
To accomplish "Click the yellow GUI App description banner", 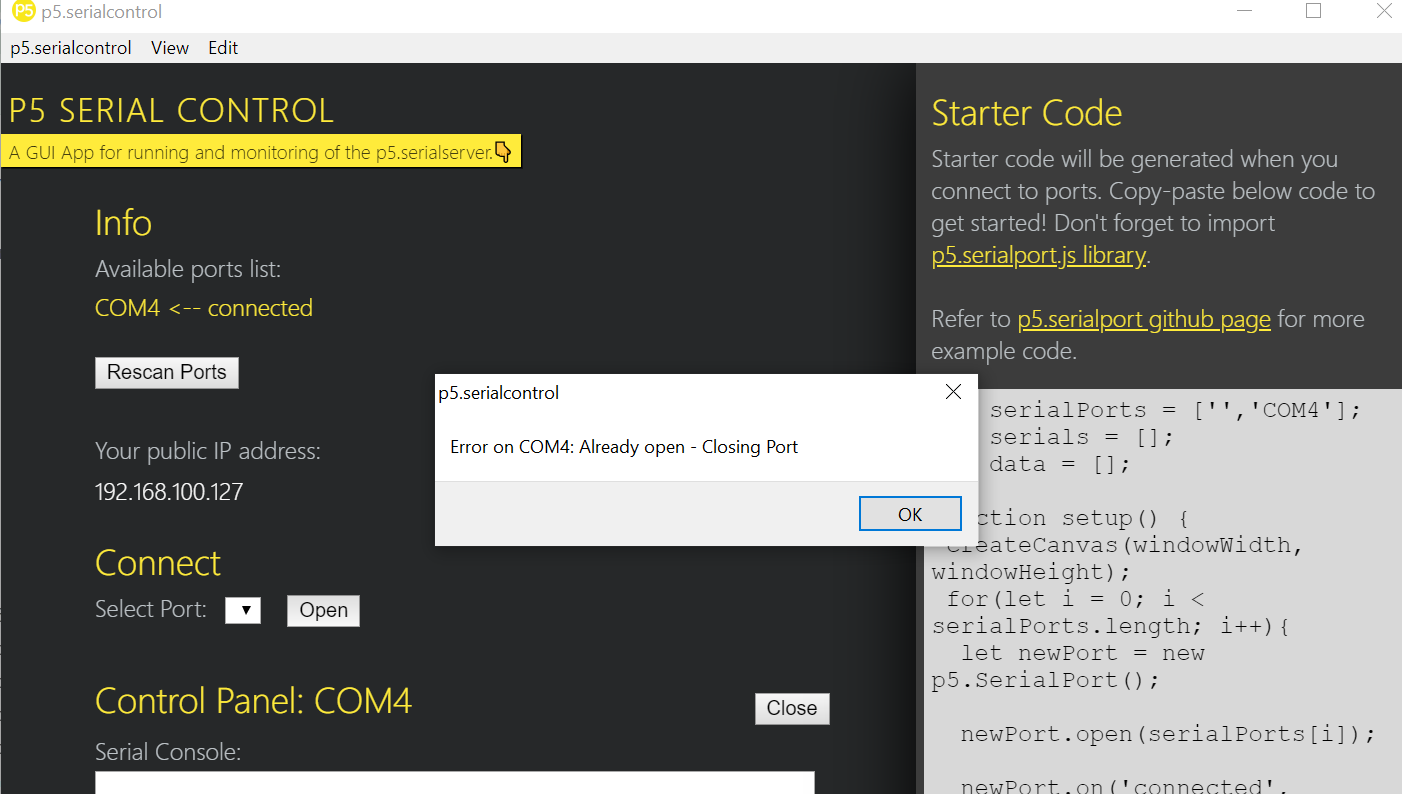I will (x=261, y=152).
